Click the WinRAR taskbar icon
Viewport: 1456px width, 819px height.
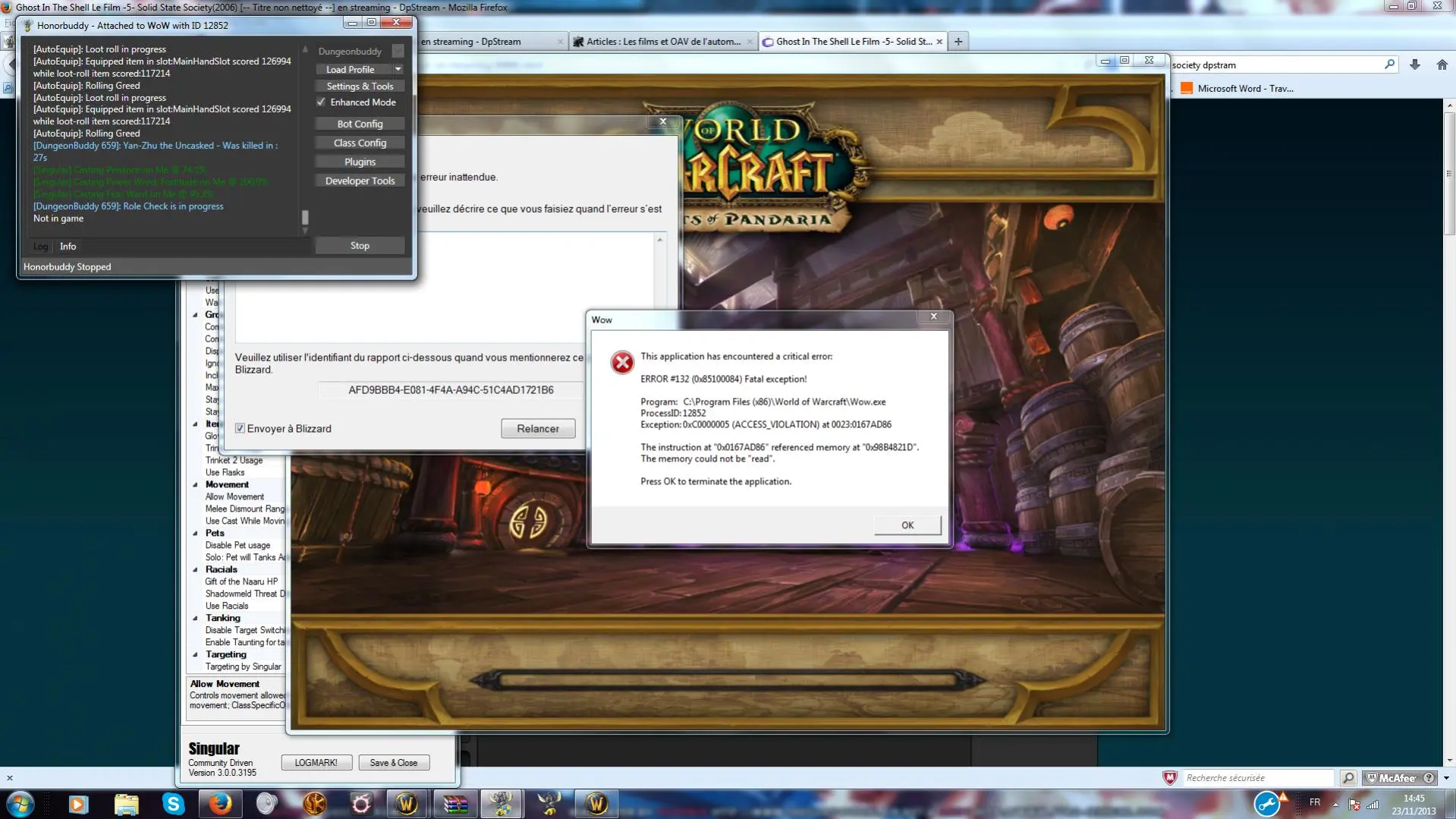455,803
